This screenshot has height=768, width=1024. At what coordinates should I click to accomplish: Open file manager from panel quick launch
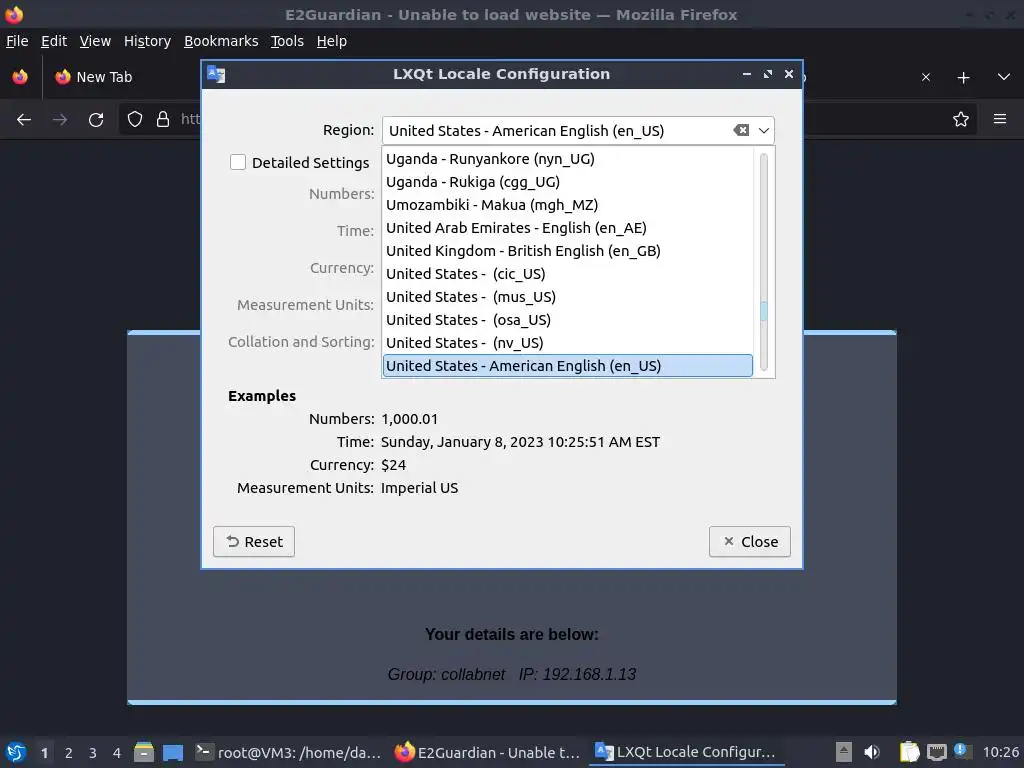(144, 752)
